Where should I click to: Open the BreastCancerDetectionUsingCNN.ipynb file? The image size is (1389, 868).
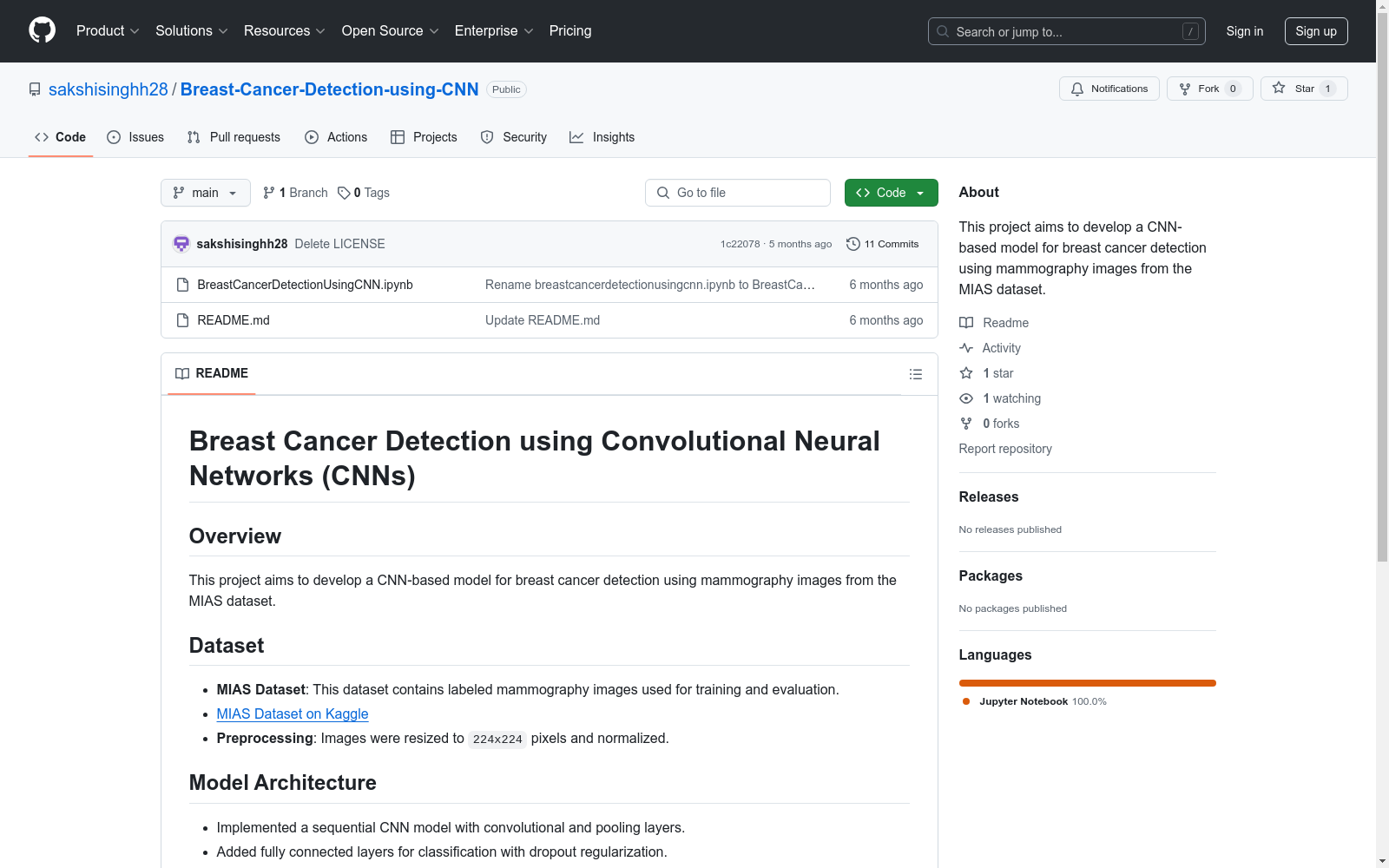(305, 285)
